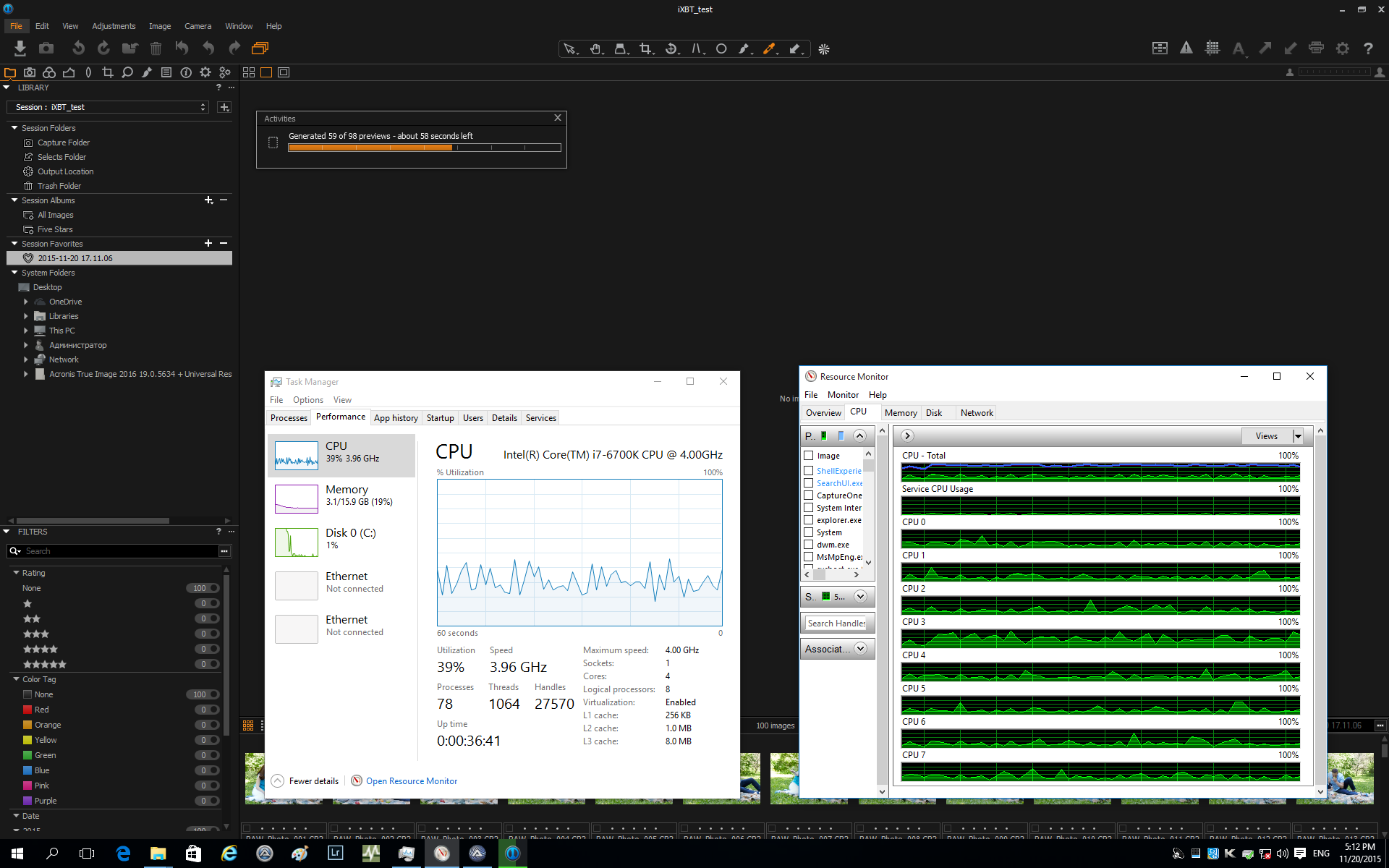Select the Pan hand tool

click(595, 49)
